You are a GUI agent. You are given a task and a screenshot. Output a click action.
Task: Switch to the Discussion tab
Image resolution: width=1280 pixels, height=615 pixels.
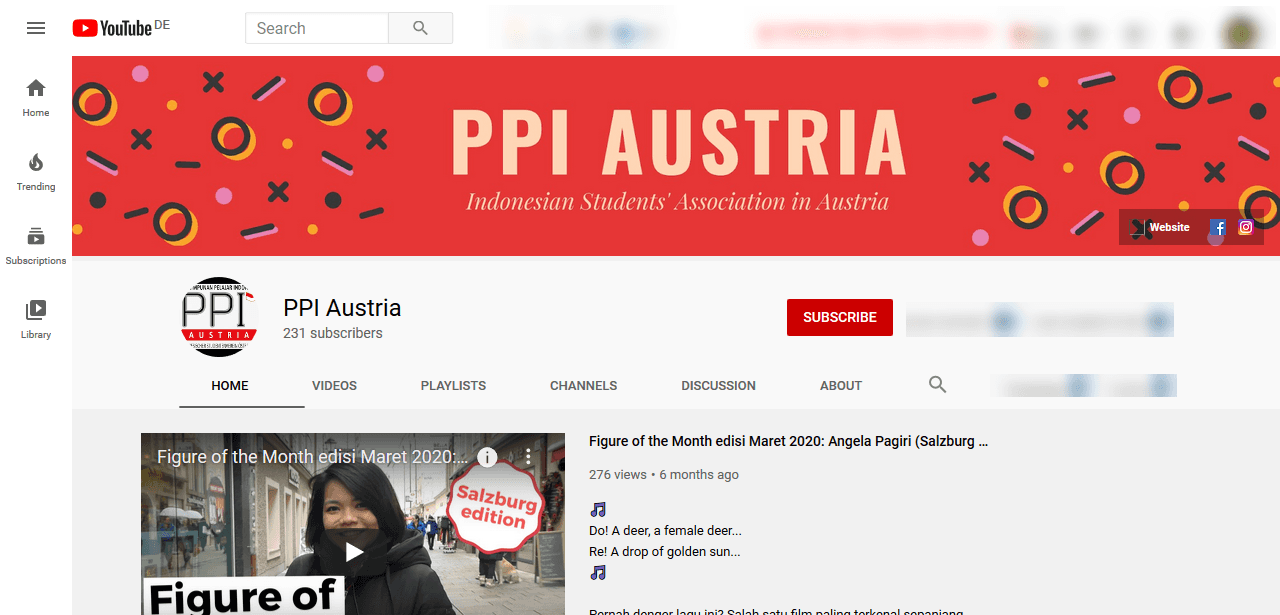click(x=718, y=386)
